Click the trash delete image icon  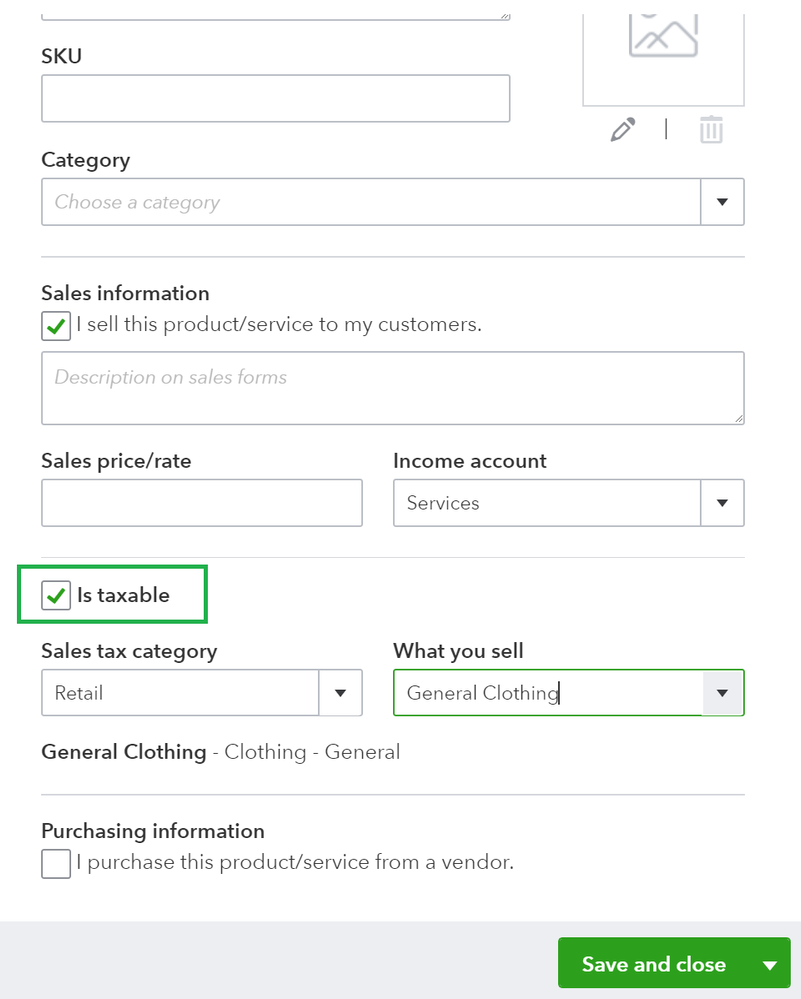point(711,130)
